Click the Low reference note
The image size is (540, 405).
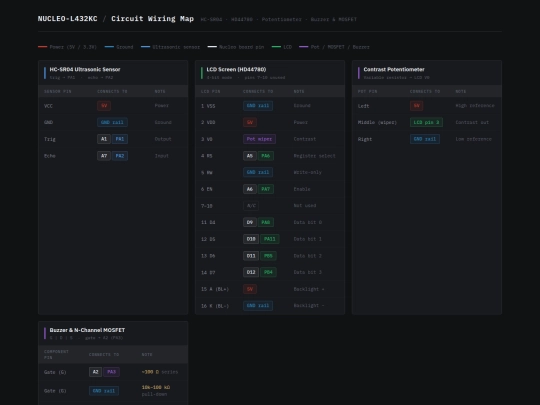474,139
